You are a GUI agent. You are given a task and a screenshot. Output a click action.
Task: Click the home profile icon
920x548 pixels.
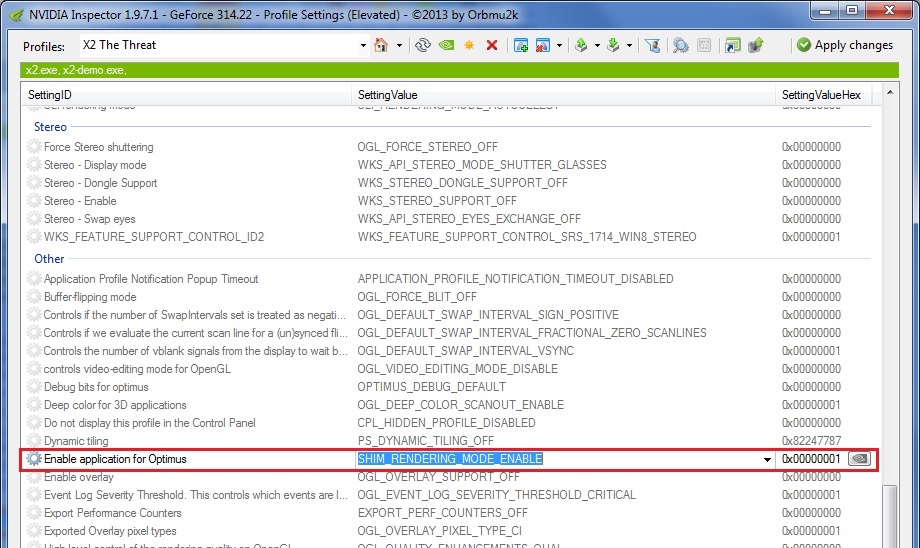click(x=381, y=45)
